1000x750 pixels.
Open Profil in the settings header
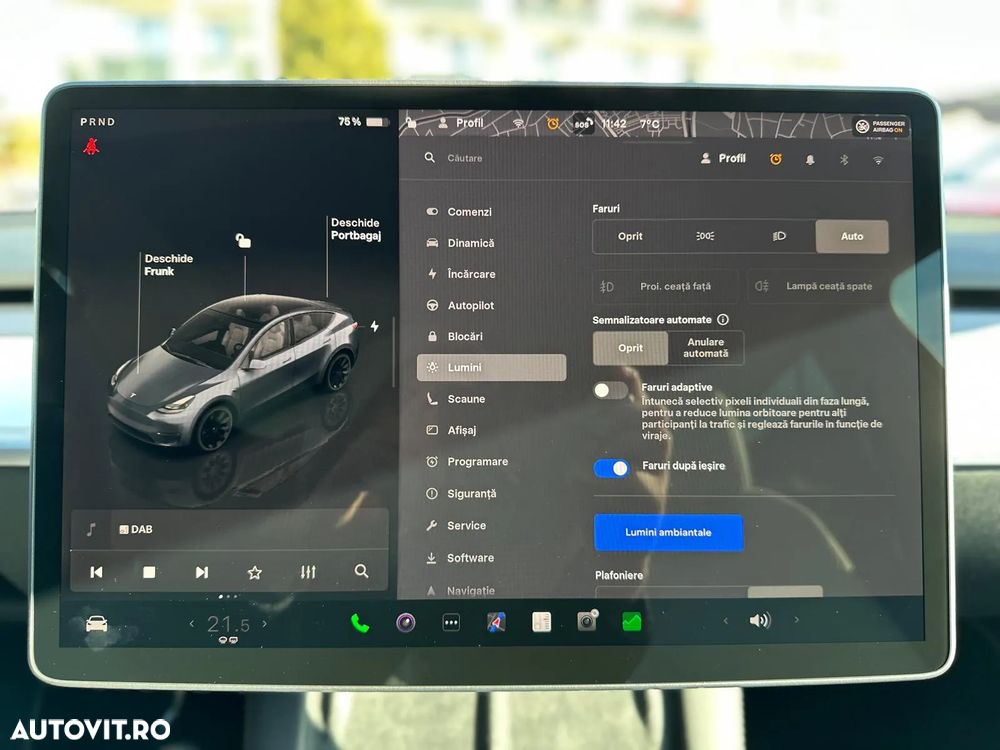[723, 158]
